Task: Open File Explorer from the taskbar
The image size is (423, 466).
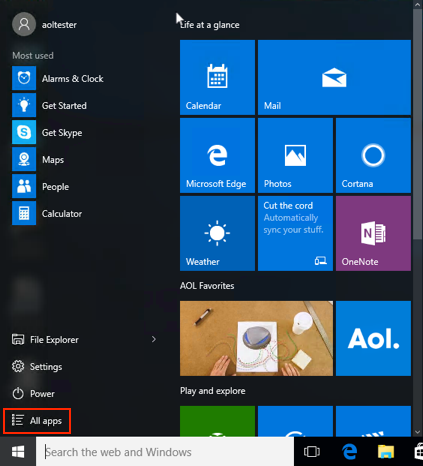Action: [386, 452]
